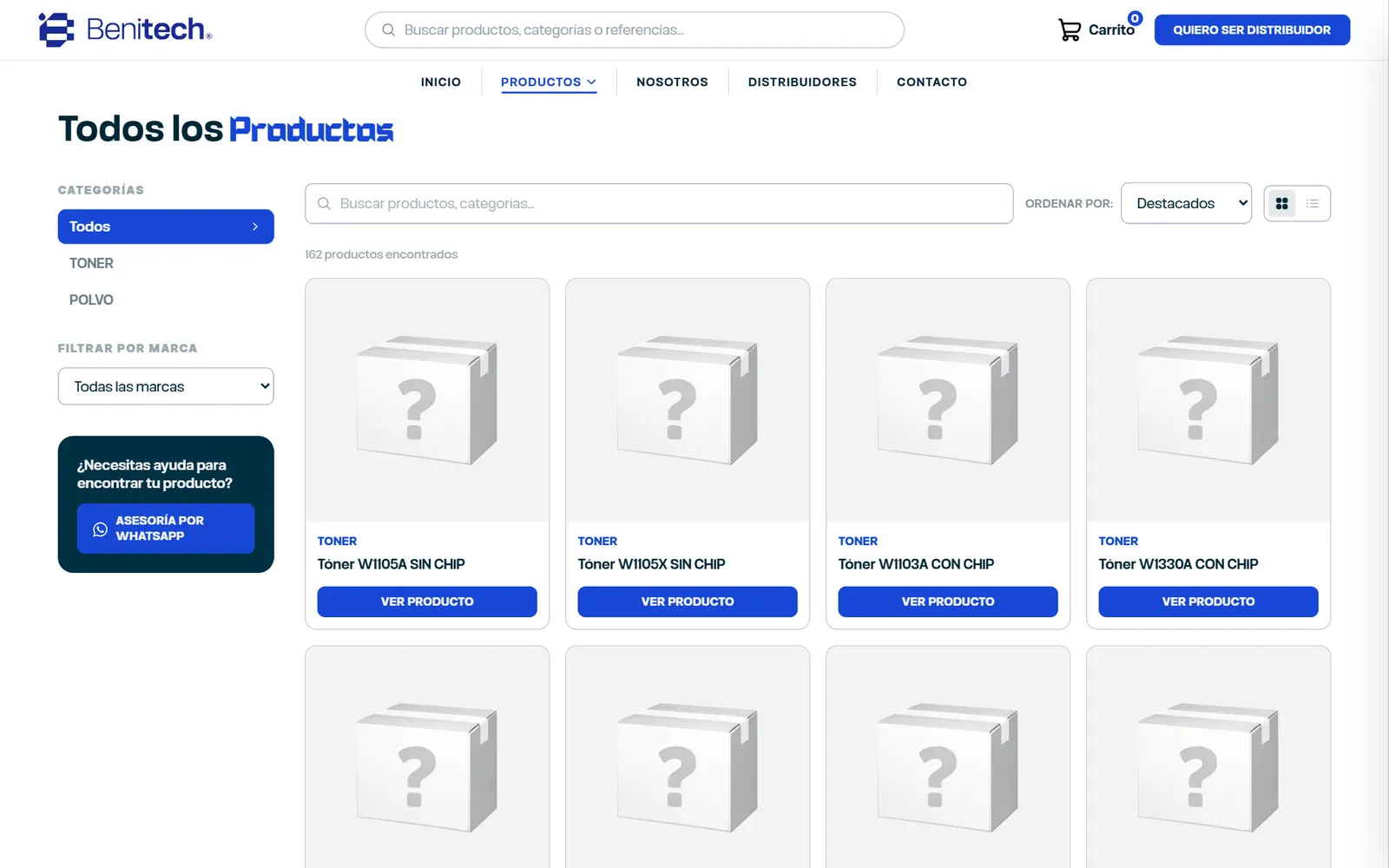Focus the Buscar productos, categorías field
1389x868 pixels.
pyautogui.click(x=659, y=203)
